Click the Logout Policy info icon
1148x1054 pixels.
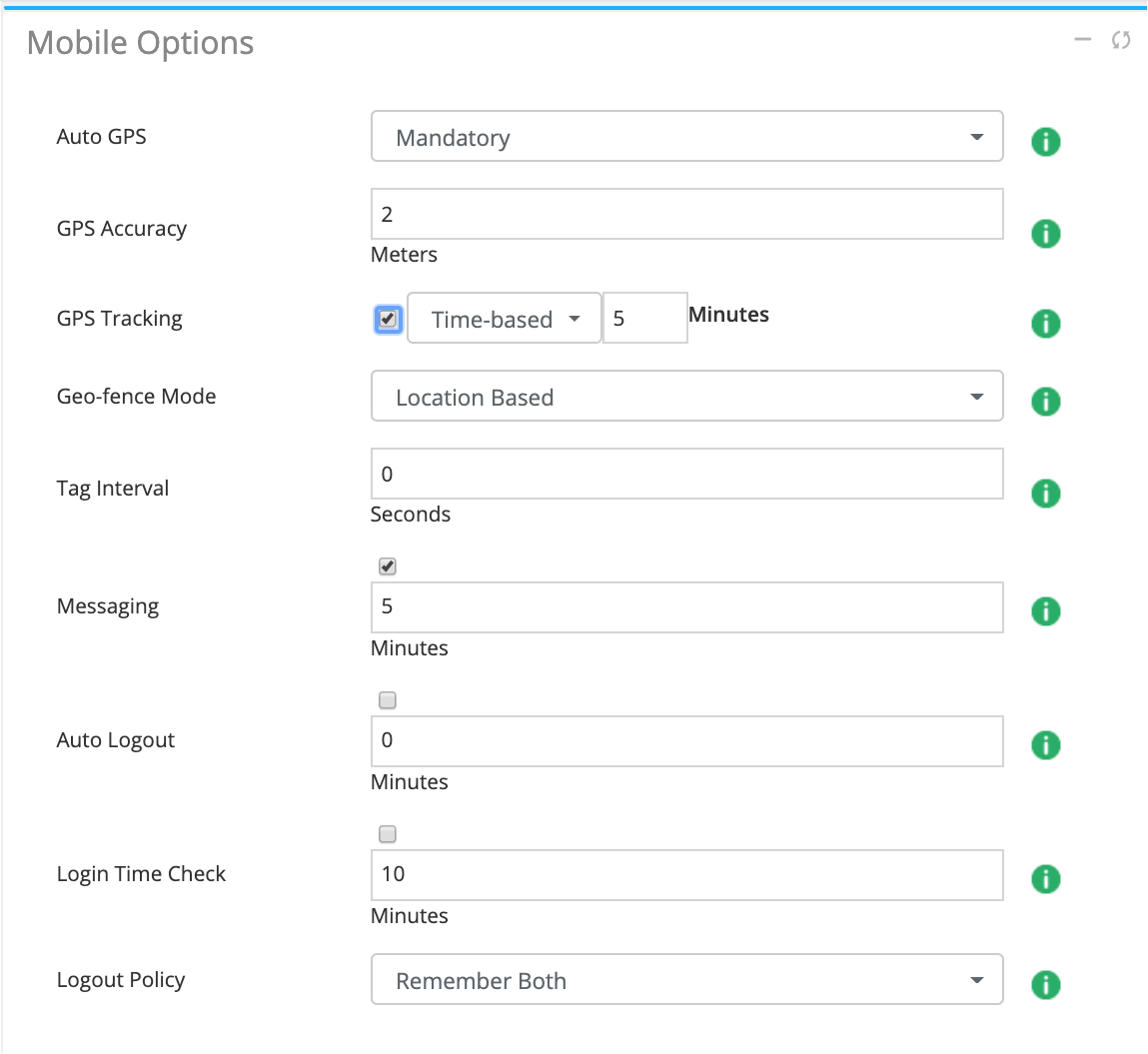(1045, 985)
